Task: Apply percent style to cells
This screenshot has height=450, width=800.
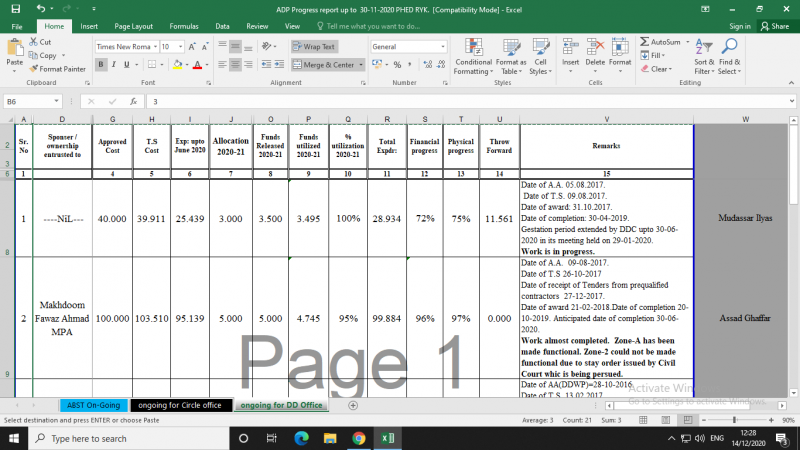Action: [397, 65]
